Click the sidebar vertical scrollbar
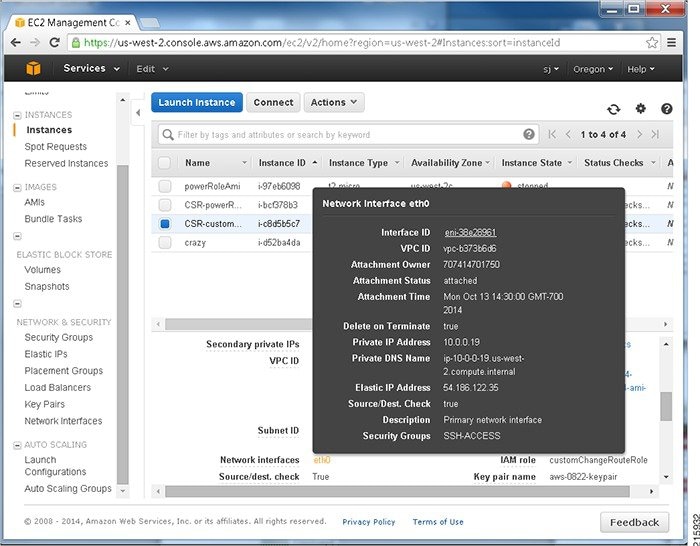Screen dimensions: 700x546 point(122,325)
